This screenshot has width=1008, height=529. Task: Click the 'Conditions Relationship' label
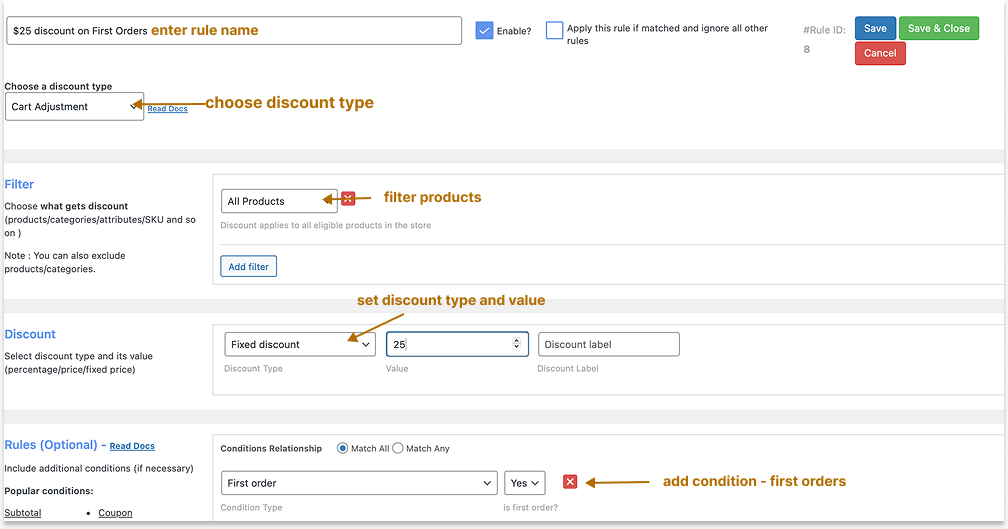[x=271, y=449]
